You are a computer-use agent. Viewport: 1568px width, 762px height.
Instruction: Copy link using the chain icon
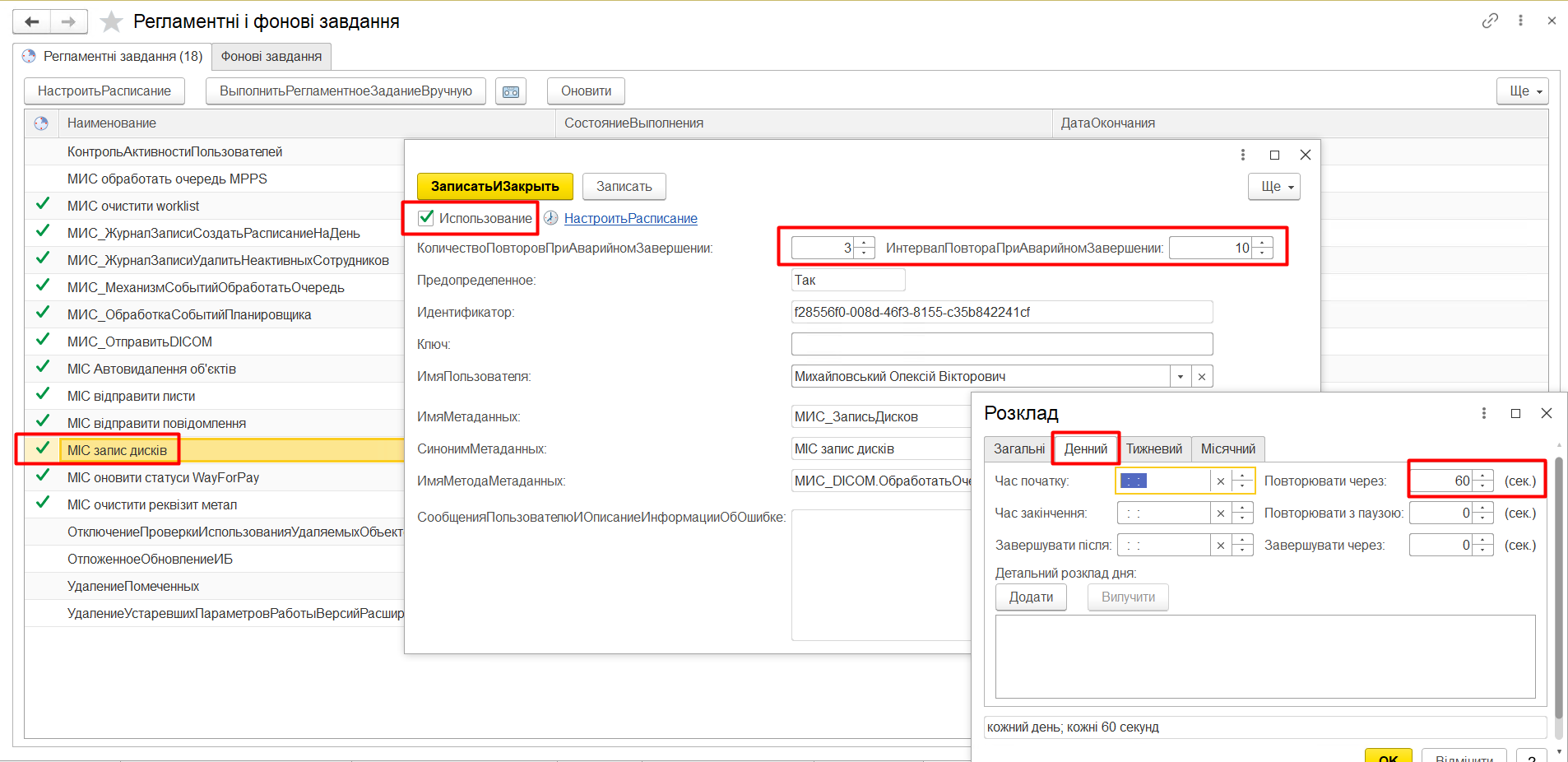(x=1490, y=21)
